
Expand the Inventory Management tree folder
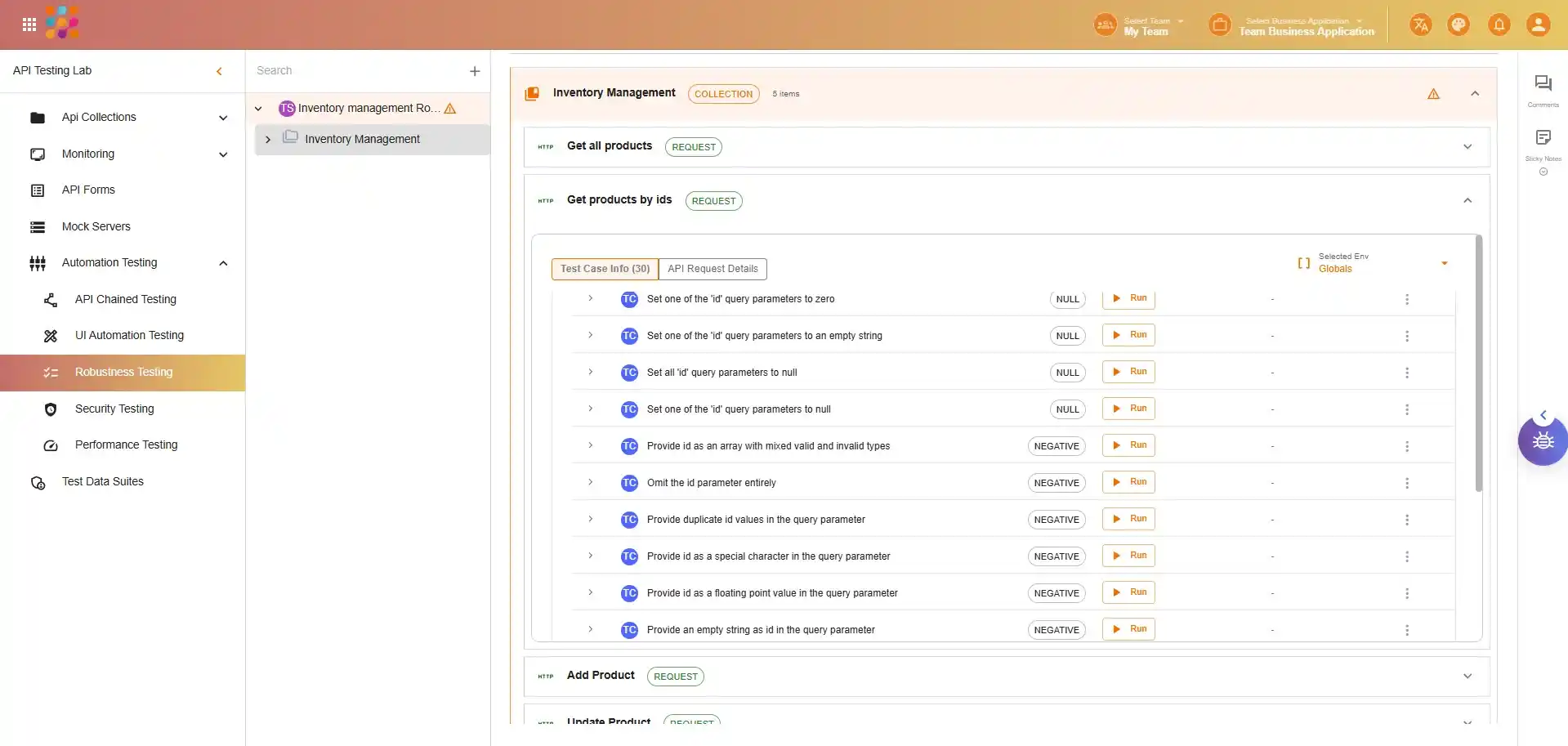[x=268, y=140]
